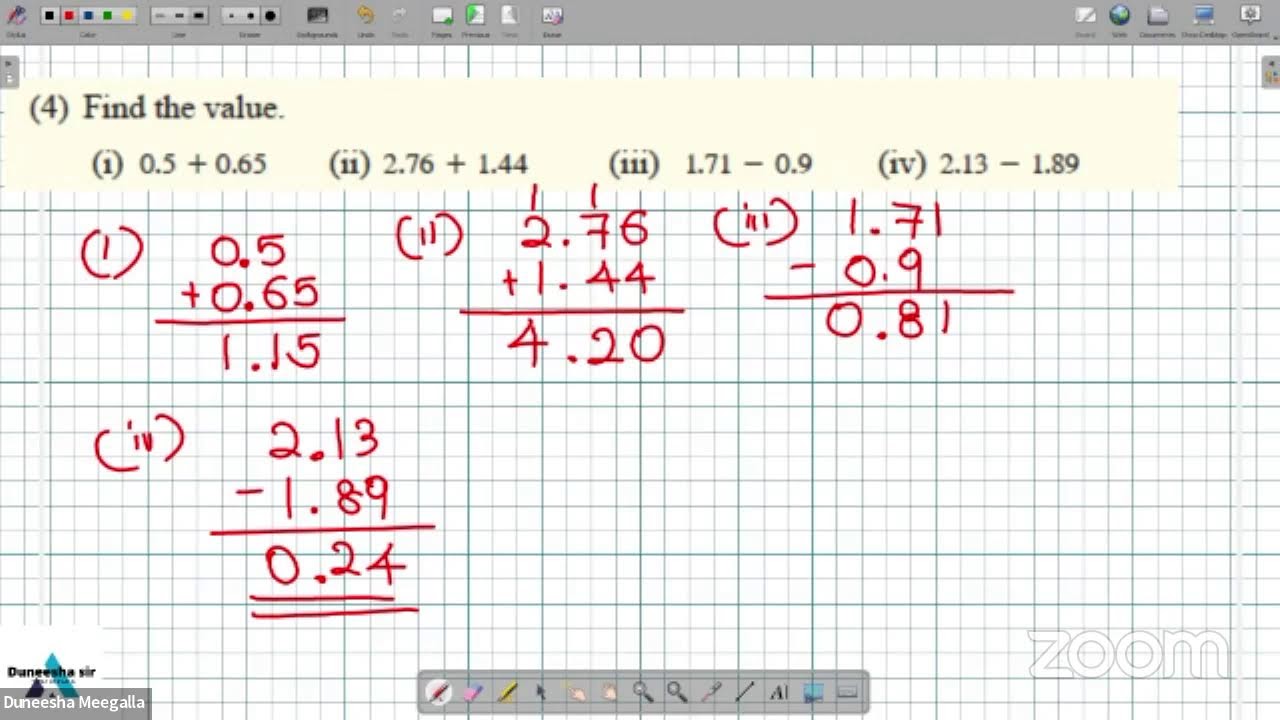The image size is (1280, 720).
Task: Click the Duneesha Meegalla name label
Action: point(74,703)
